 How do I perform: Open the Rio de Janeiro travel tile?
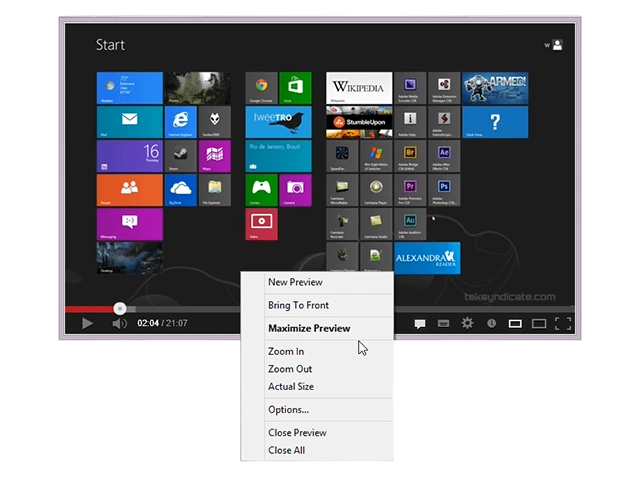278,156
